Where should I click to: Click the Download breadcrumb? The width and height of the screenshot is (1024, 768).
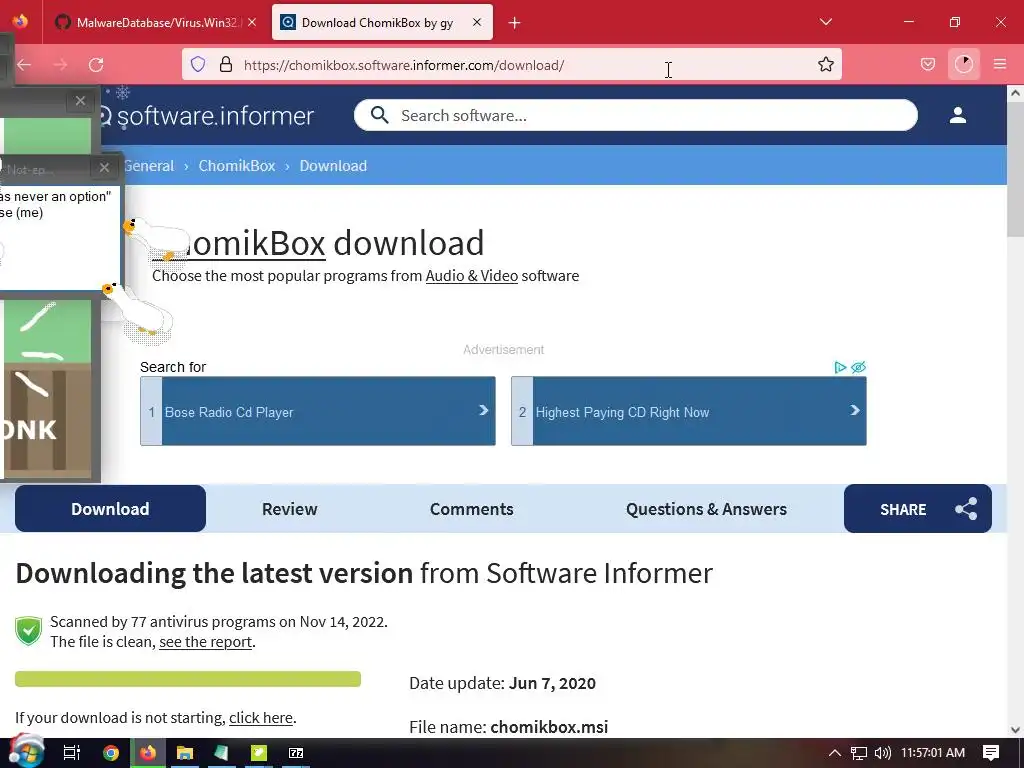click(333, 166)
